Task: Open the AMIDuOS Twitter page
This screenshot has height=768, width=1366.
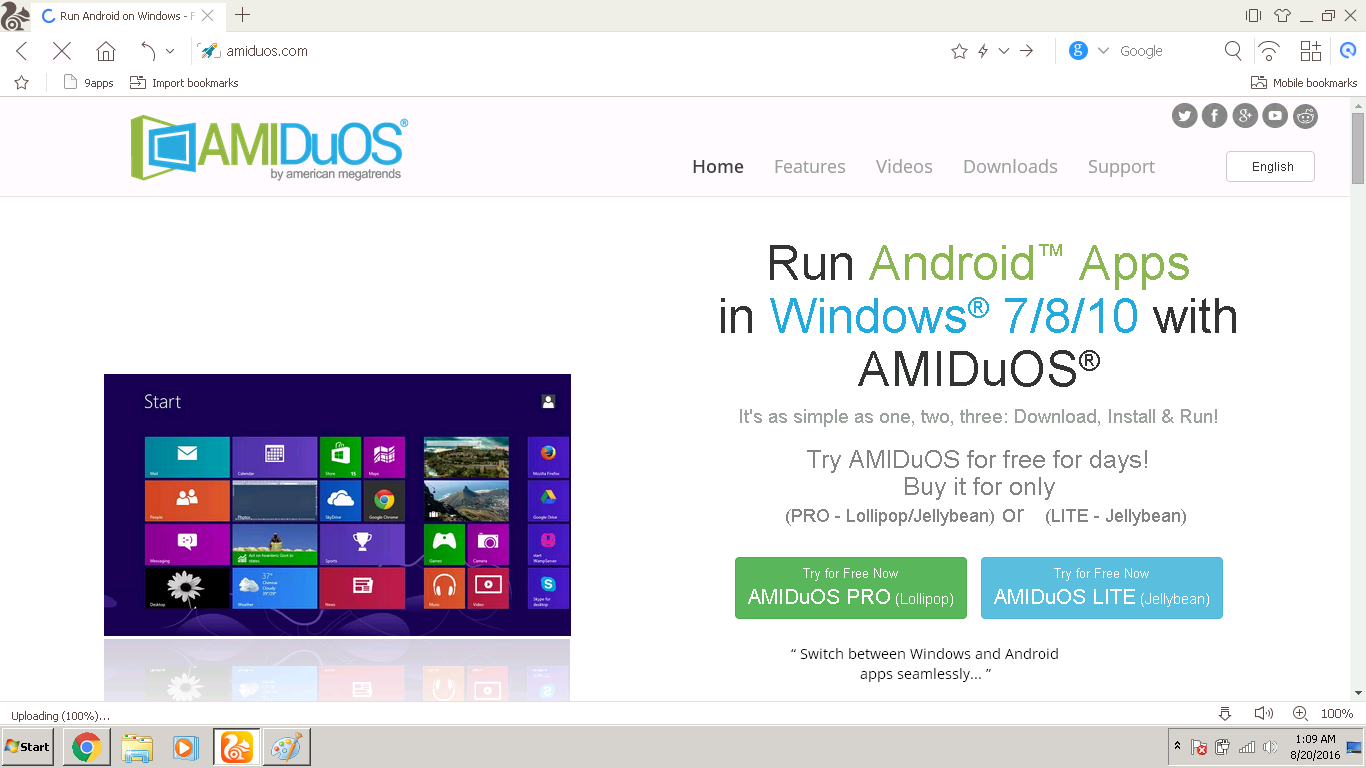Action: [x=1184, y=115]
